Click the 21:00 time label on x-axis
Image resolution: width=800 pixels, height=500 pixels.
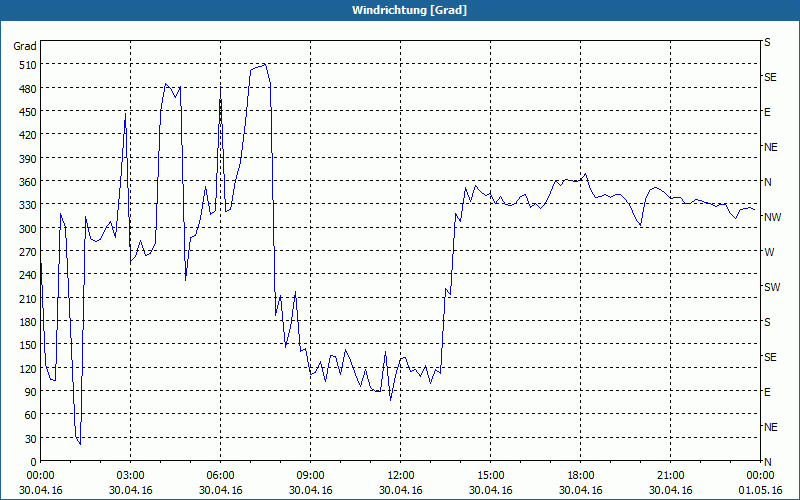point(670,476)
